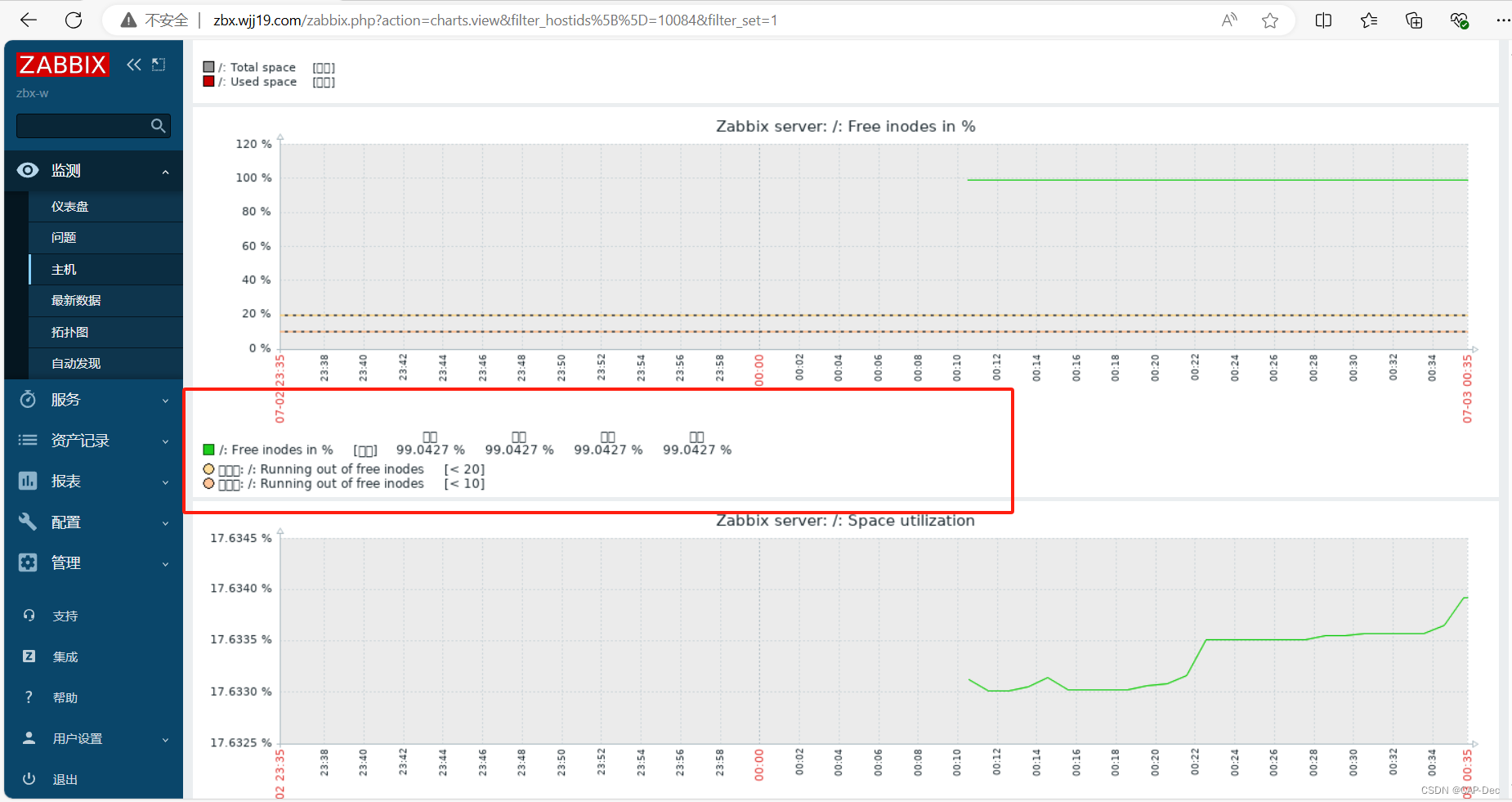The height and width of the screenshot is (802, 1512).
Task: Reload the page with refresh icon
Action: coord(74,20)
